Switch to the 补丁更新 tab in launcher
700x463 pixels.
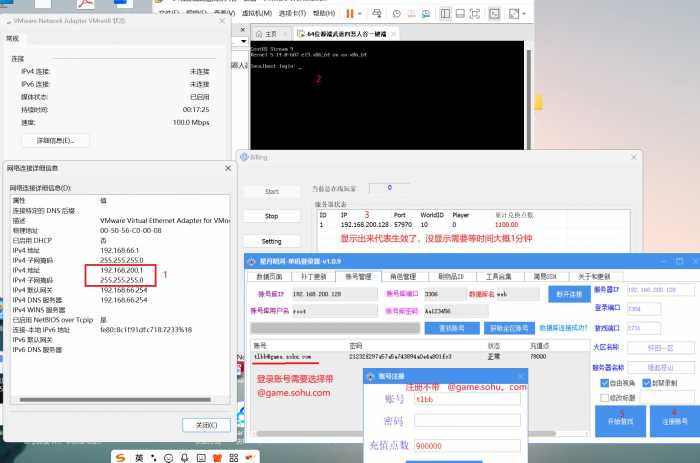pos(313,276)
